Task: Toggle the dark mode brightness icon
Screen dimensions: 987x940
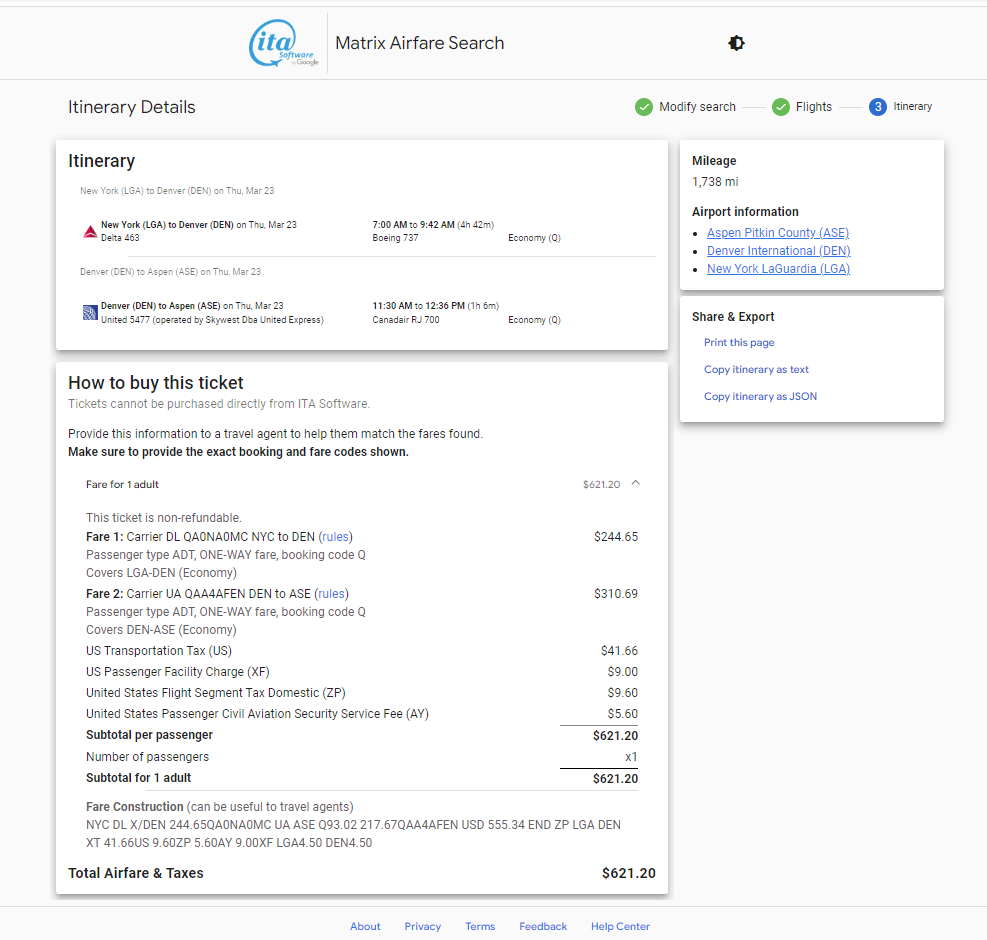Action: point(736,43)
